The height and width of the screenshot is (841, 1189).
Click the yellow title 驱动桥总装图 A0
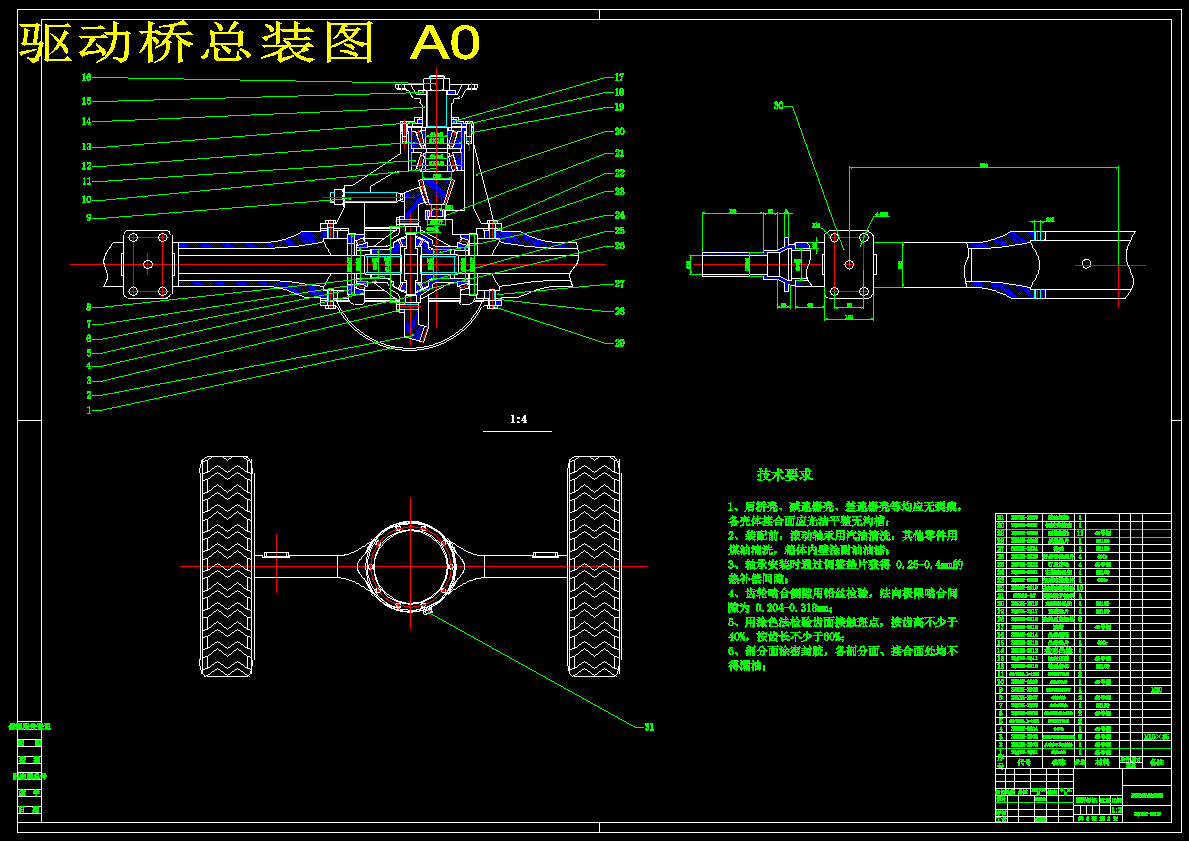tap(249, 43)
